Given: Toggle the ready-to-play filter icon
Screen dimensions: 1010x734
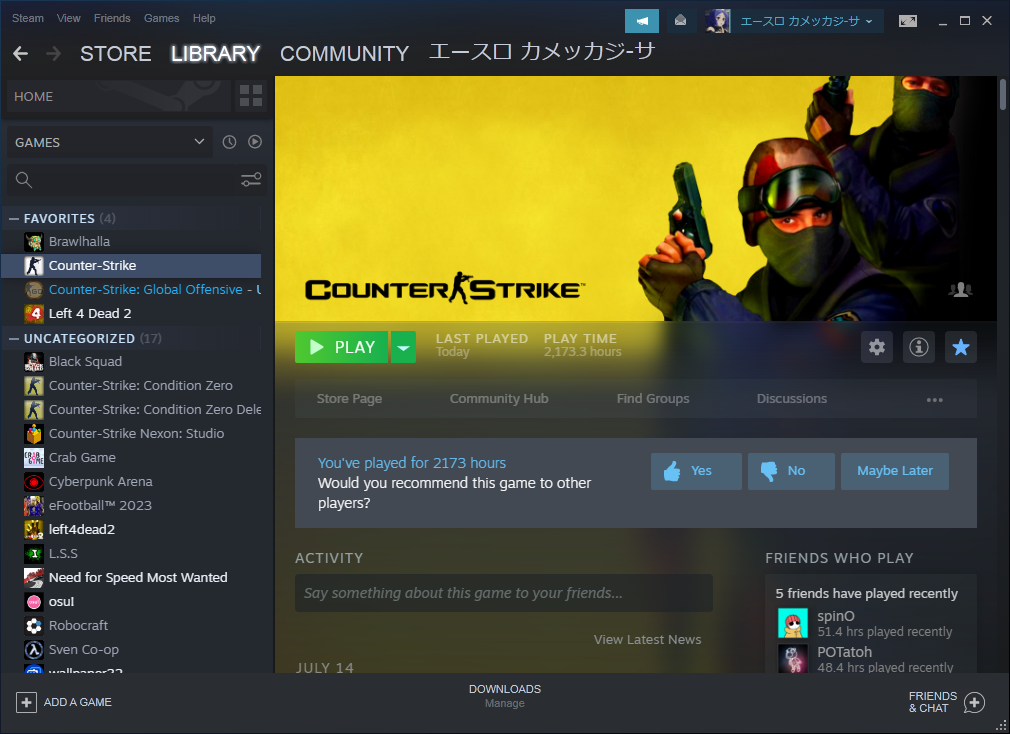Looking at the screenshot, I should pos(255,142).
